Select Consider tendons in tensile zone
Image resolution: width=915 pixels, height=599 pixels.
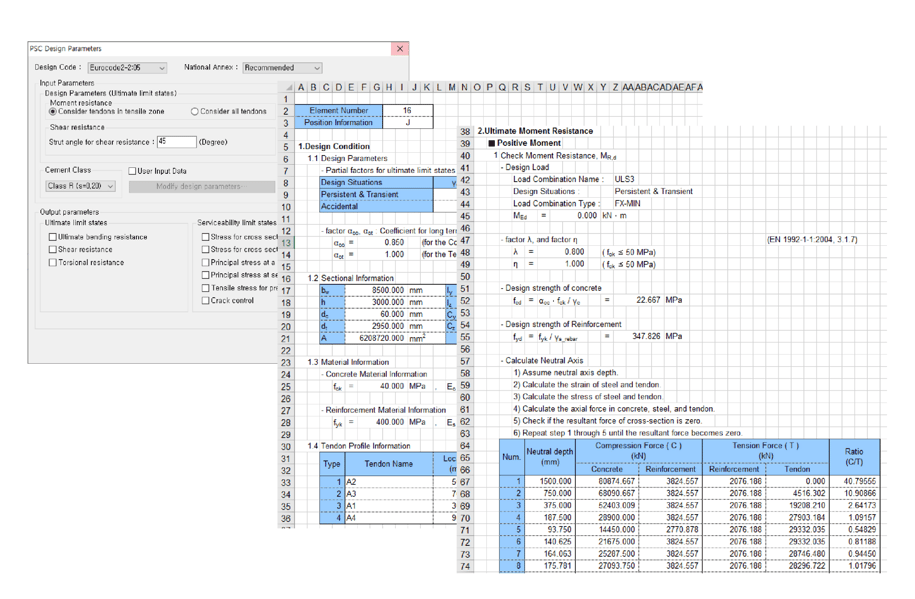54,112
